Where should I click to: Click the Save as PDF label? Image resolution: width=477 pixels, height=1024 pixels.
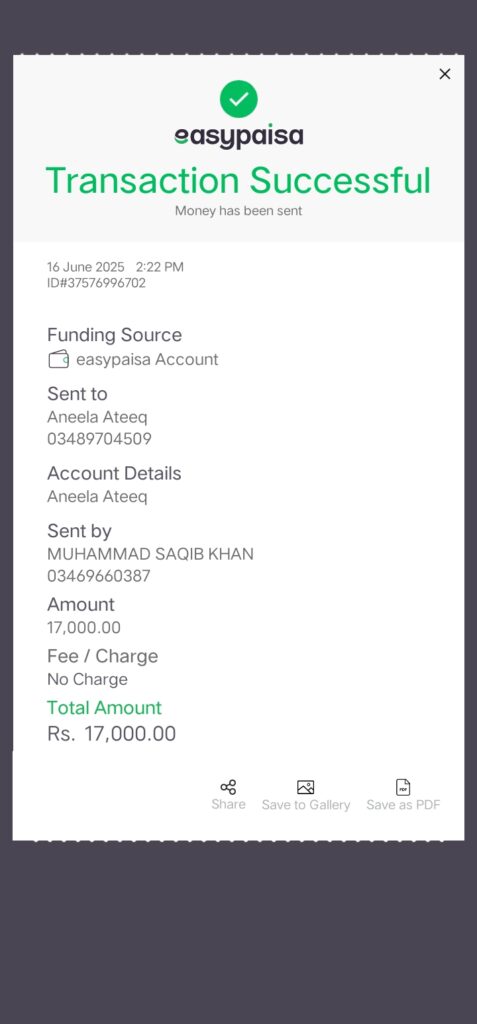tap(403, 805)
